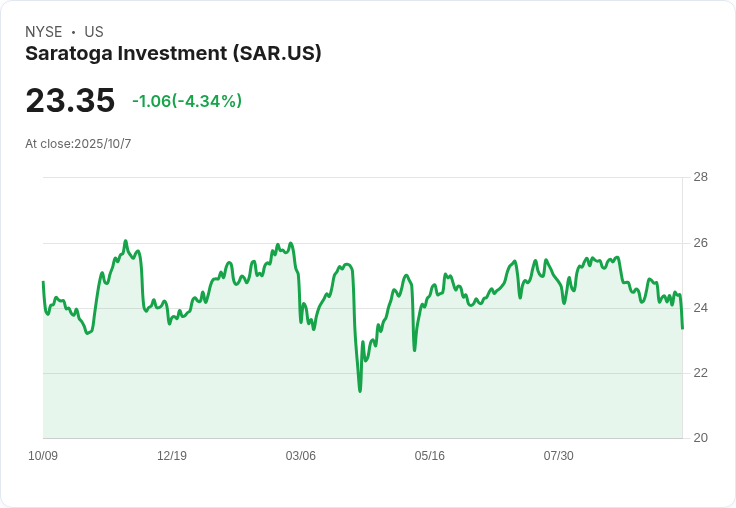This screenshot has width=736, height=508.
Task: Click the NYSE exchange label
Action: point(44,32)
